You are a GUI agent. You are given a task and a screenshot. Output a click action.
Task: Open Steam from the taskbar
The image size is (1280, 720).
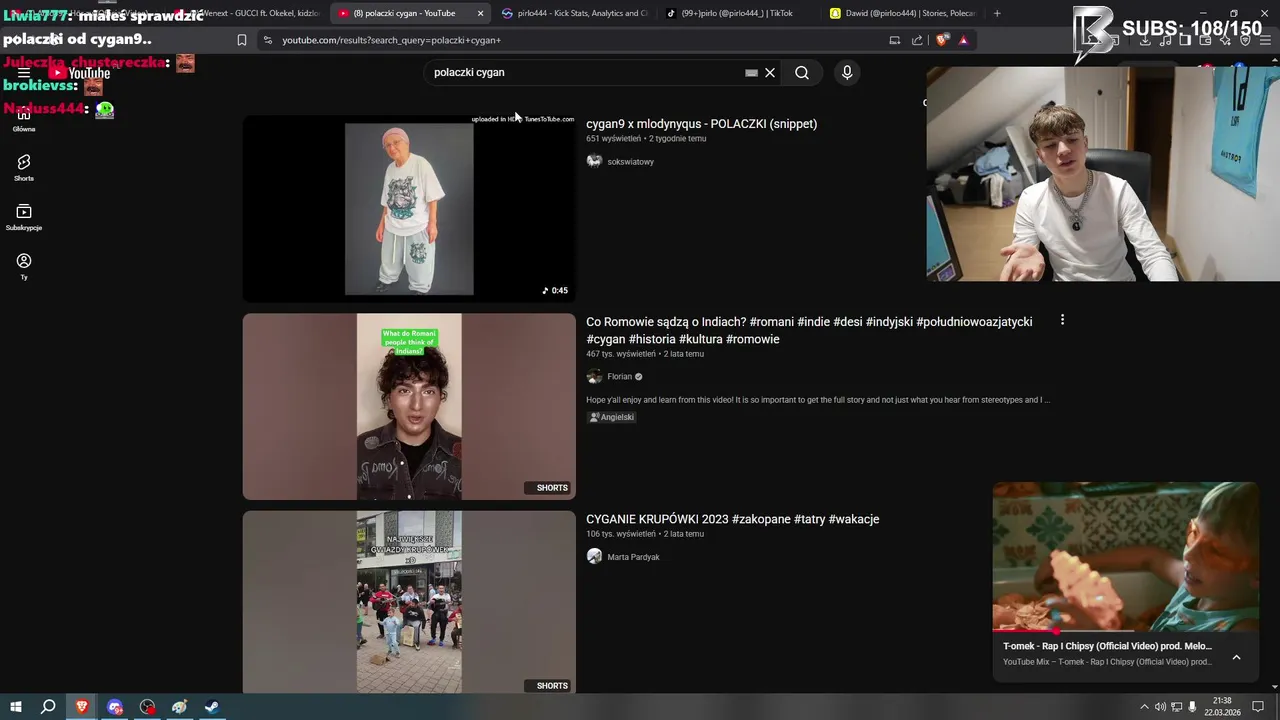[212, 707]
